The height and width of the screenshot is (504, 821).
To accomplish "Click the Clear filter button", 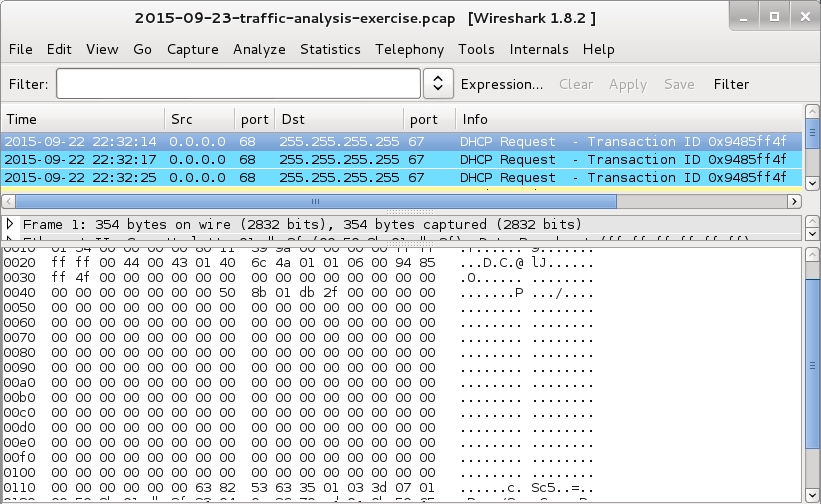I will 576,84.
